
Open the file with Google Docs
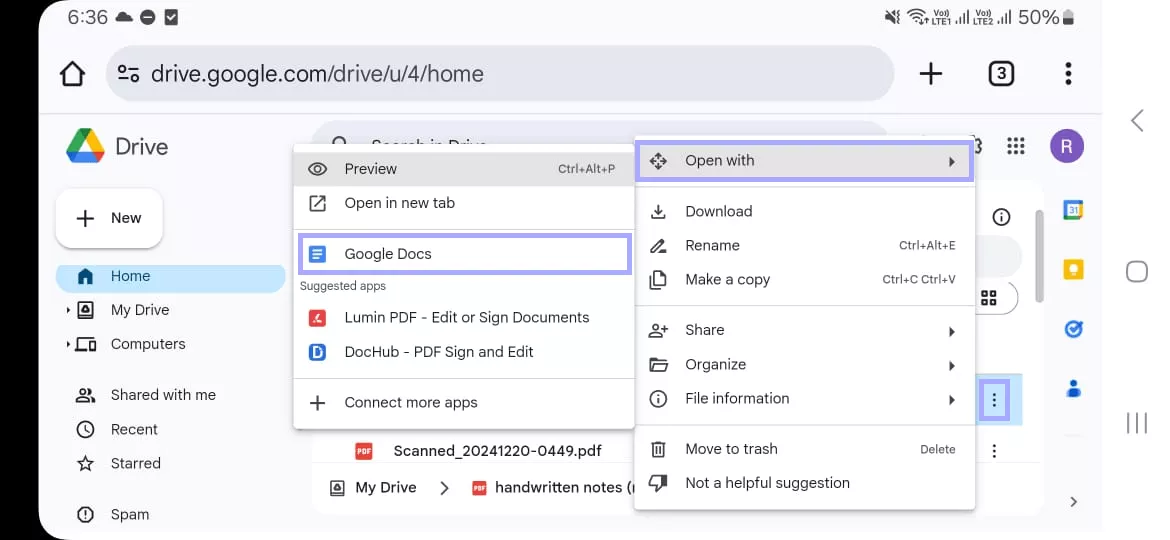(463, 254)
